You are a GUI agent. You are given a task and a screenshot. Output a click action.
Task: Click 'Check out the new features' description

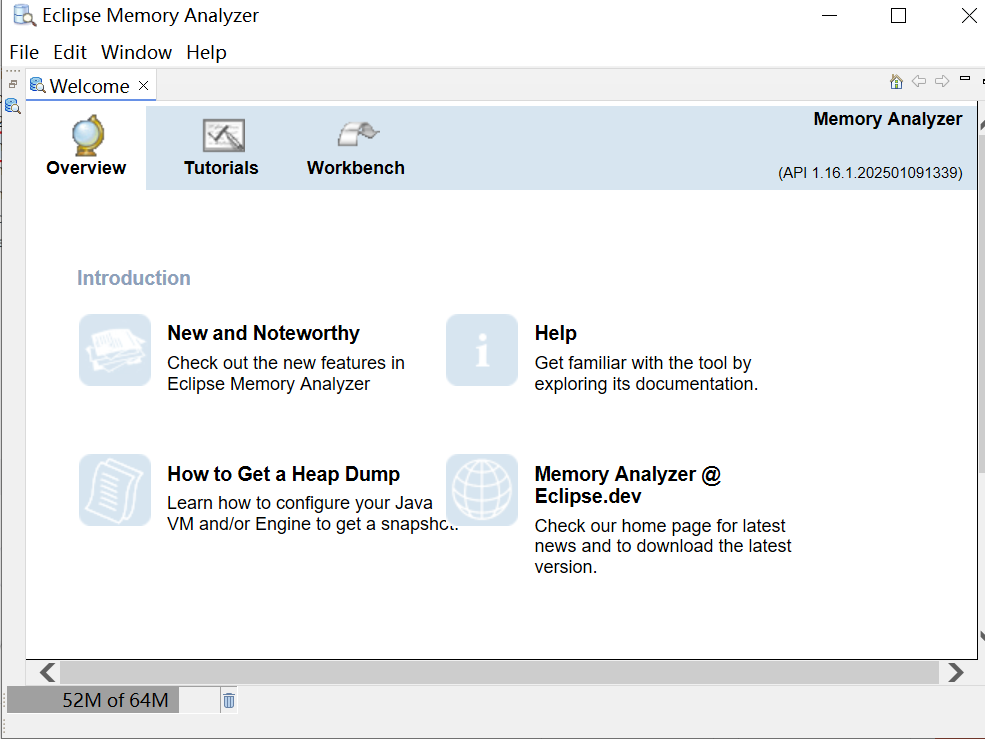pos(286,373)
